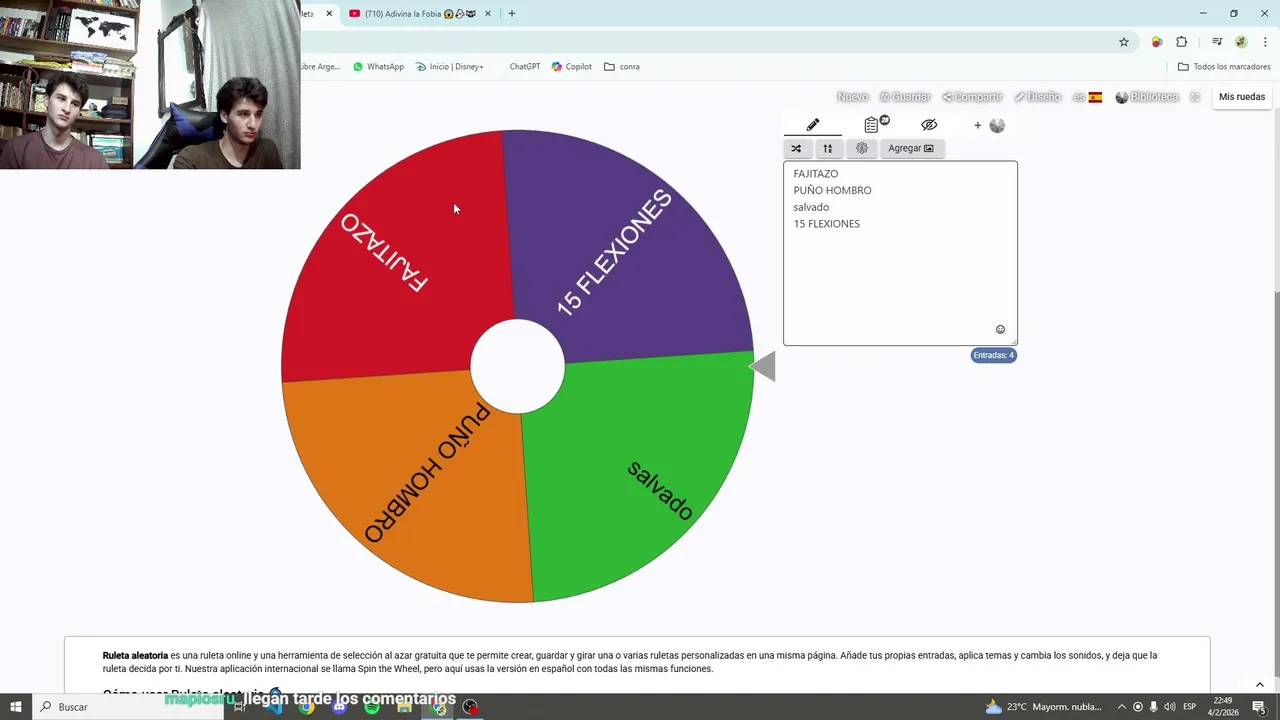Spin by clicking wheel center hub
1280x720 pixels.
[517, 366]
